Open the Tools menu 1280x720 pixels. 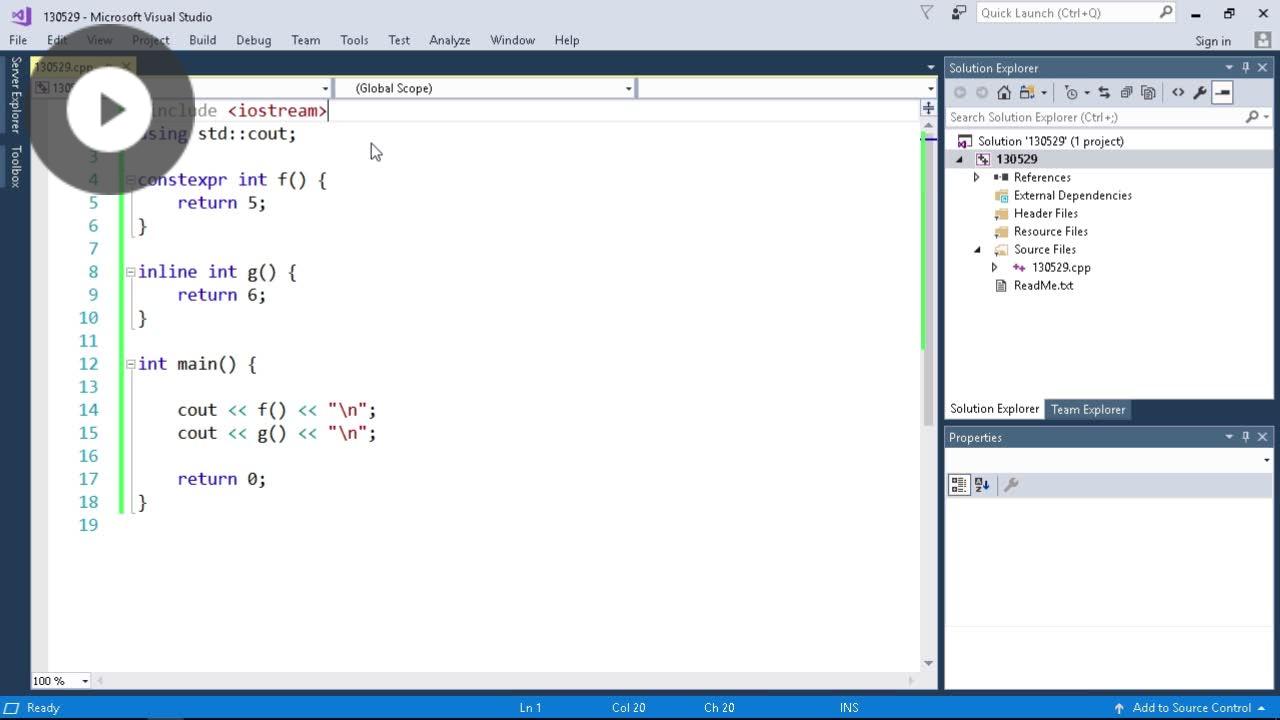point(354,40)
